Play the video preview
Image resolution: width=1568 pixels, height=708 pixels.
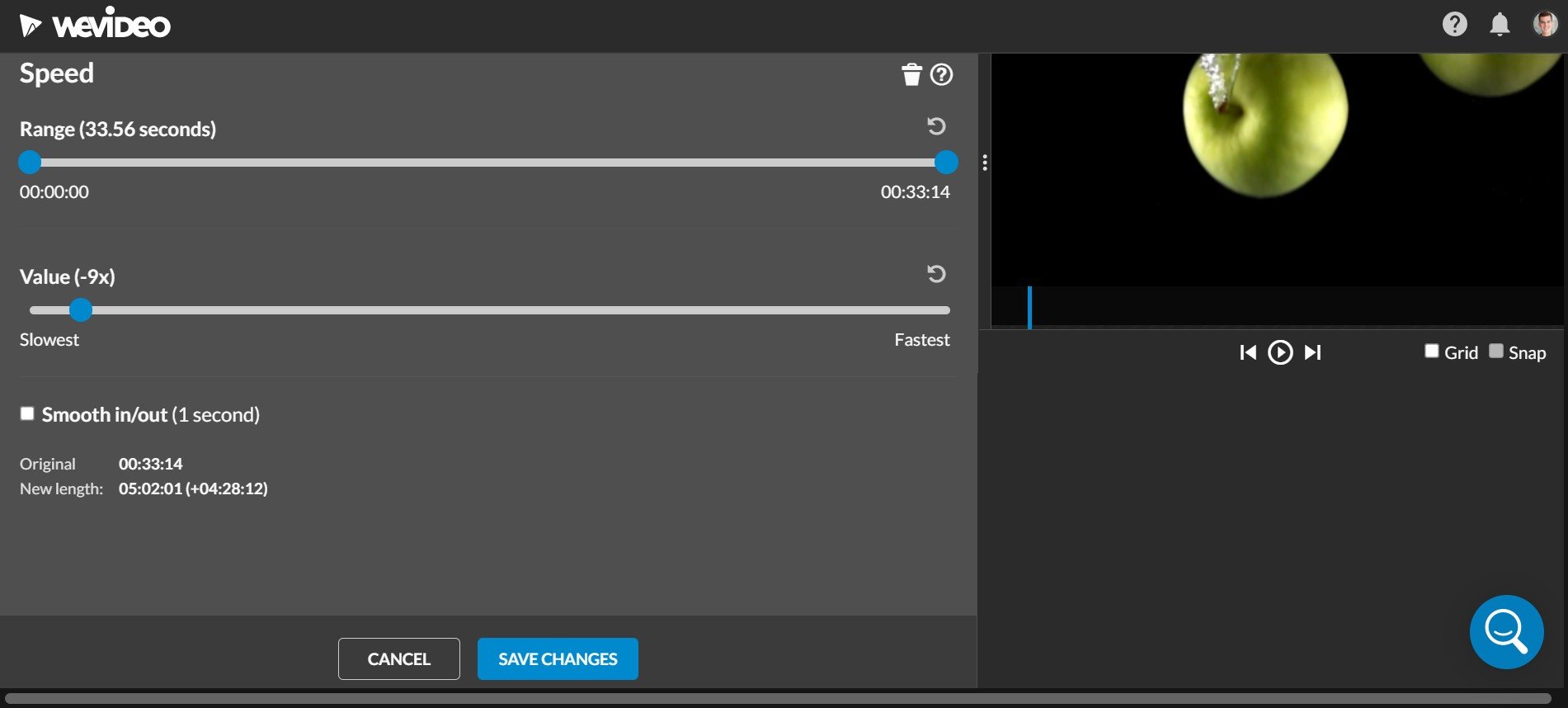1280,353
